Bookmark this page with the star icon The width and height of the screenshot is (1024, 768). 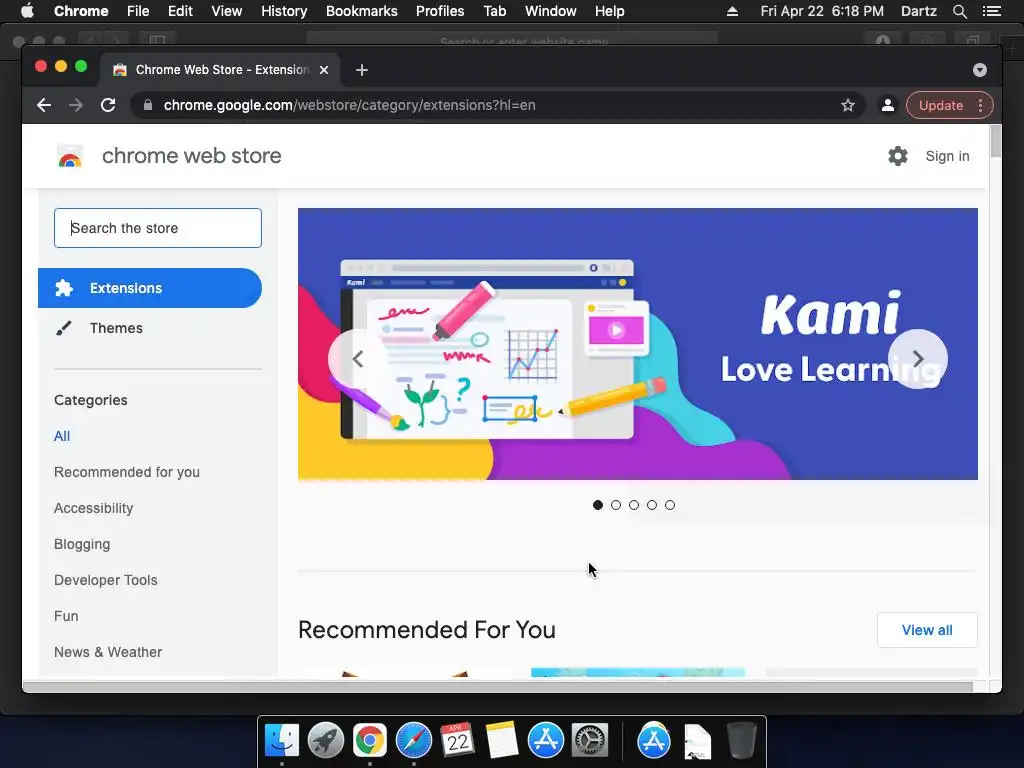click(848, 105)
